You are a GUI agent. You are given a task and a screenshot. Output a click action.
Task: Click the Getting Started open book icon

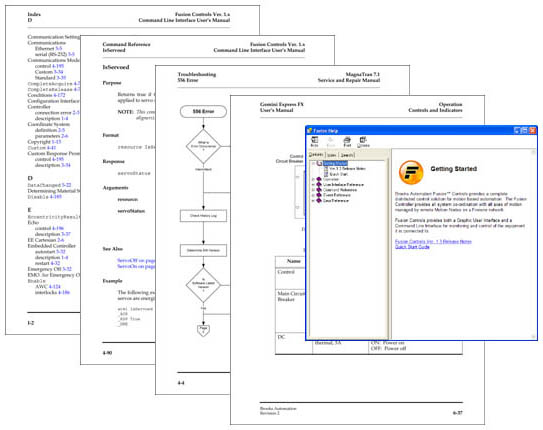pos(320,163)
